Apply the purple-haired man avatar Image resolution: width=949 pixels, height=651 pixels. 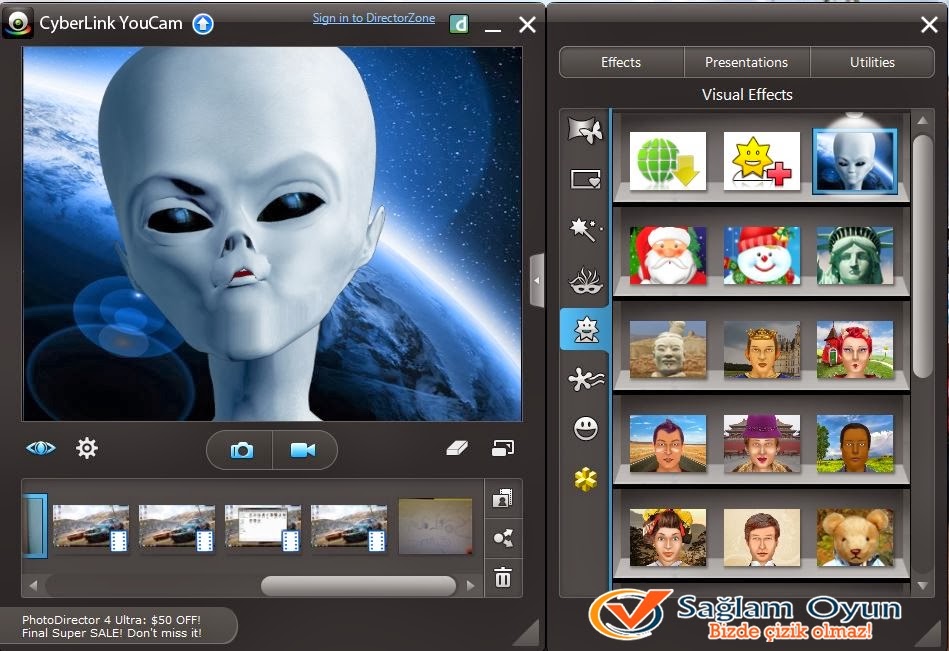668,443
